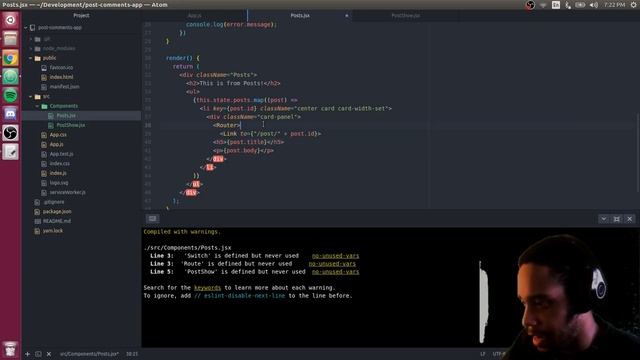Open no-unused-vars link for 'PostShow' warning

(336, 272)
